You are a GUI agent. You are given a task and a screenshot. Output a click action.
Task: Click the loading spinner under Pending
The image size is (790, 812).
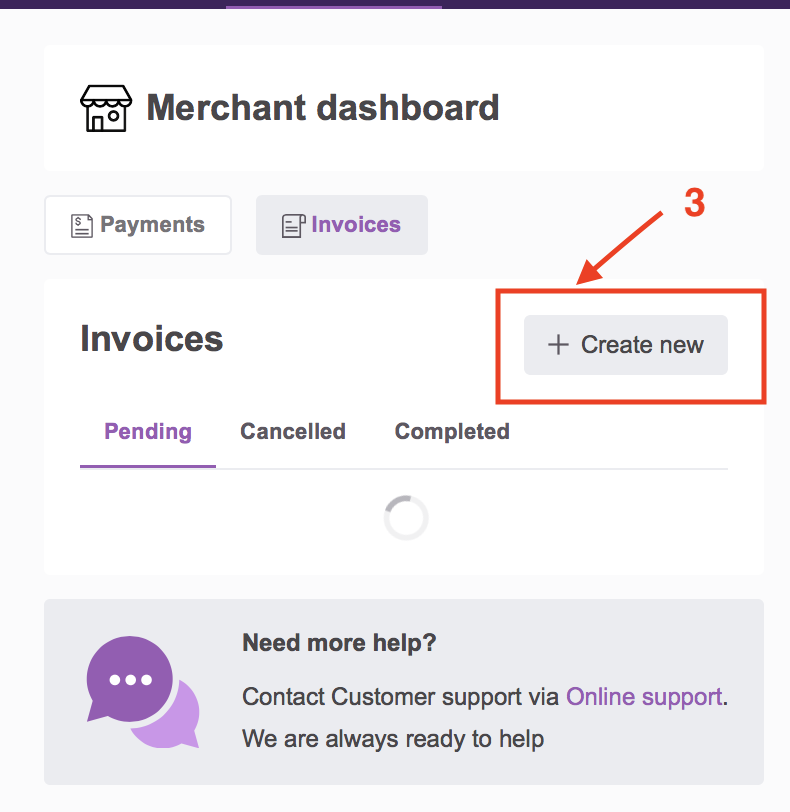tap(406, 518)
